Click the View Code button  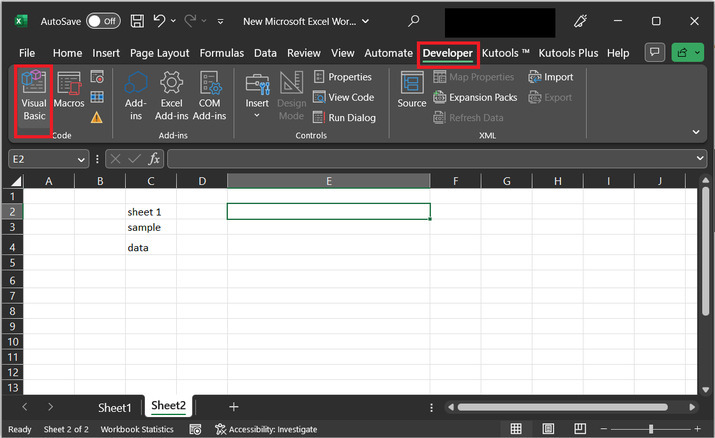[343, 97]
